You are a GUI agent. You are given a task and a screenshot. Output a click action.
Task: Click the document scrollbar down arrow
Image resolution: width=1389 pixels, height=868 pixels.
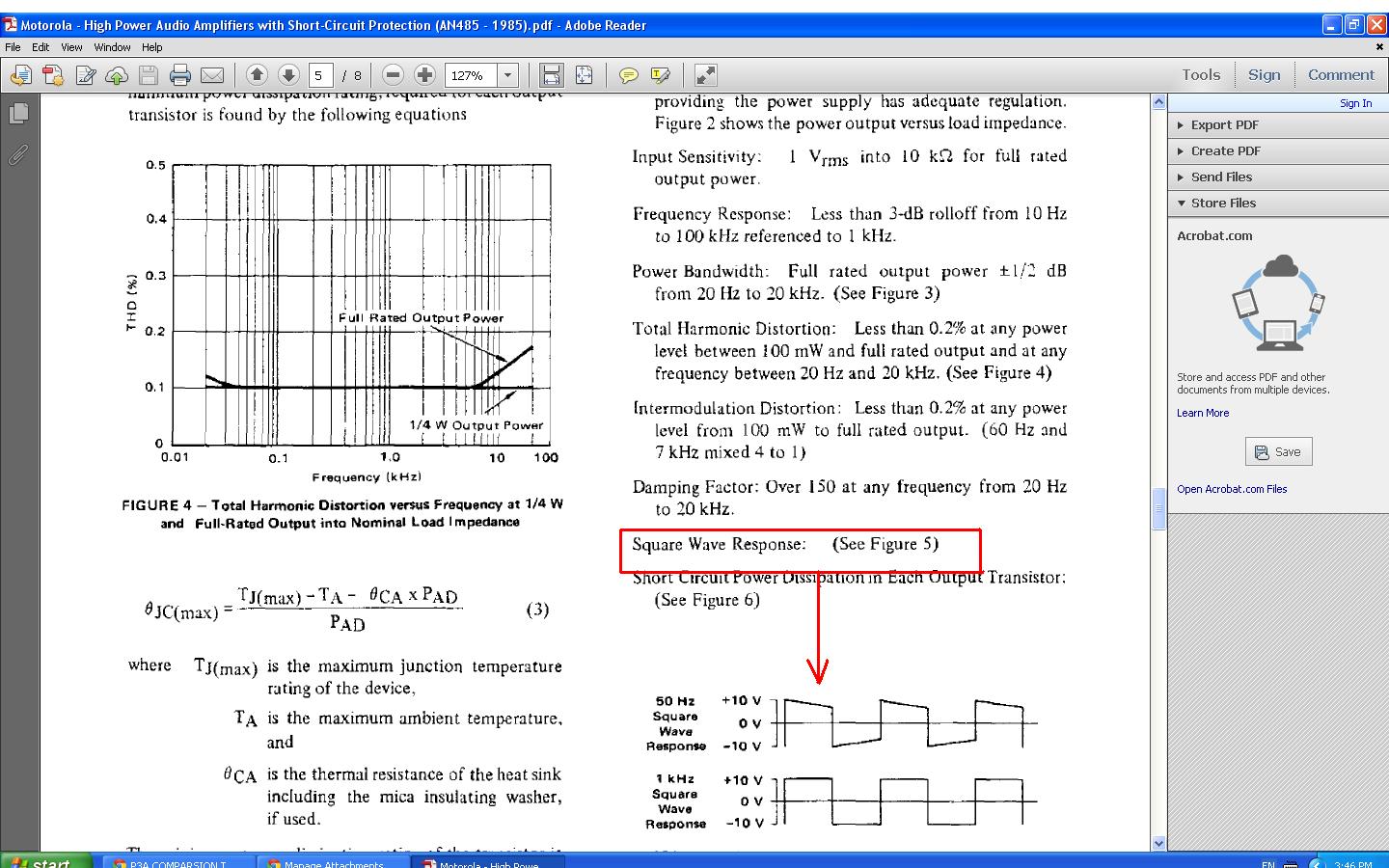click(x=1159, y=843)
